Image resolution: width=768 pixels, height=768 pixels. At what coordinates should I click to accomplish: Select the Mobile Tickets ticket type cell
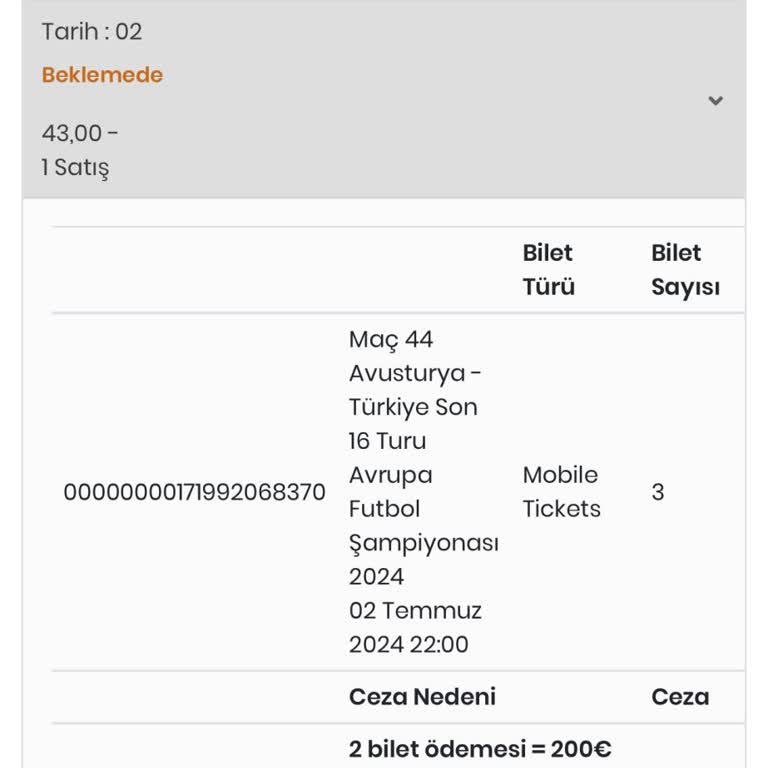coord(561,492)
